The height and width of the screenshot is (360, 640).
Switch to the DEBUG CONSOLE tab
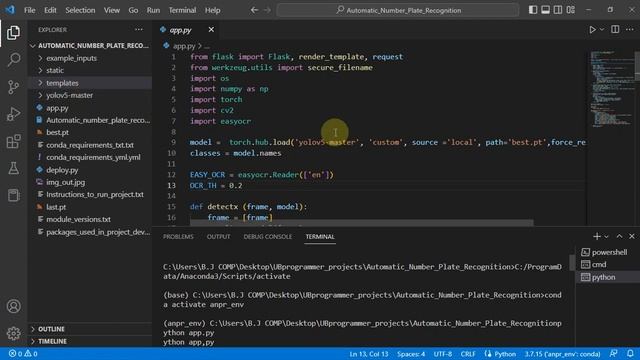(x=268, y=237)
